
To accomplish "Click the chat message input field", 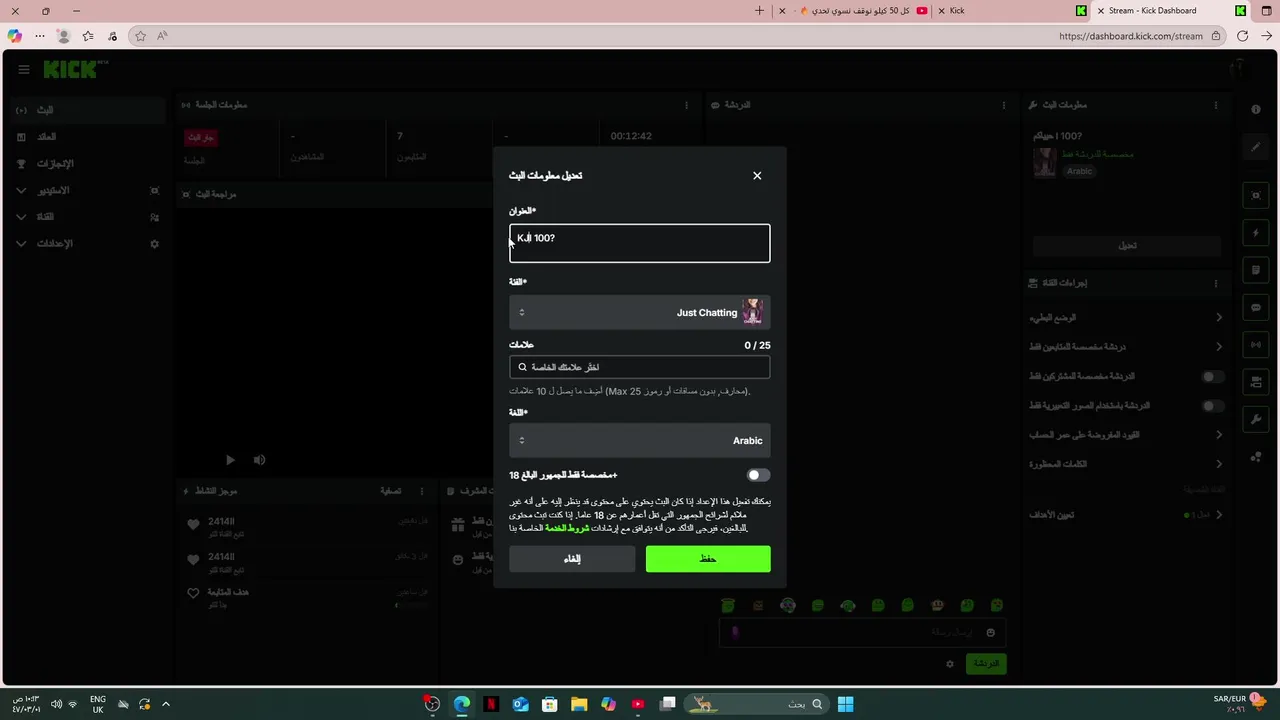I will [861, 632].
